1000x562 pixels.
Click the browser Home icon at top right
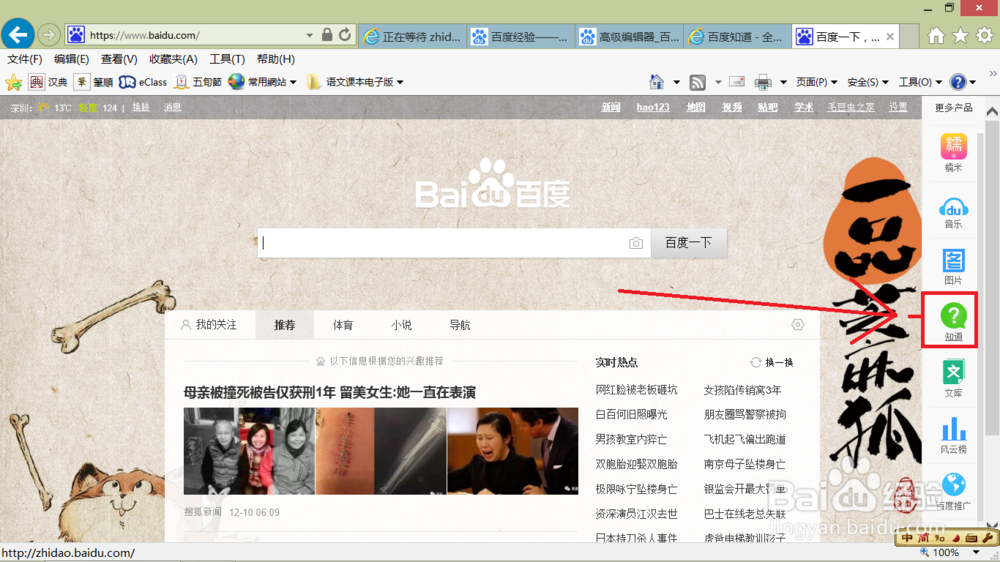pos(936,35)
